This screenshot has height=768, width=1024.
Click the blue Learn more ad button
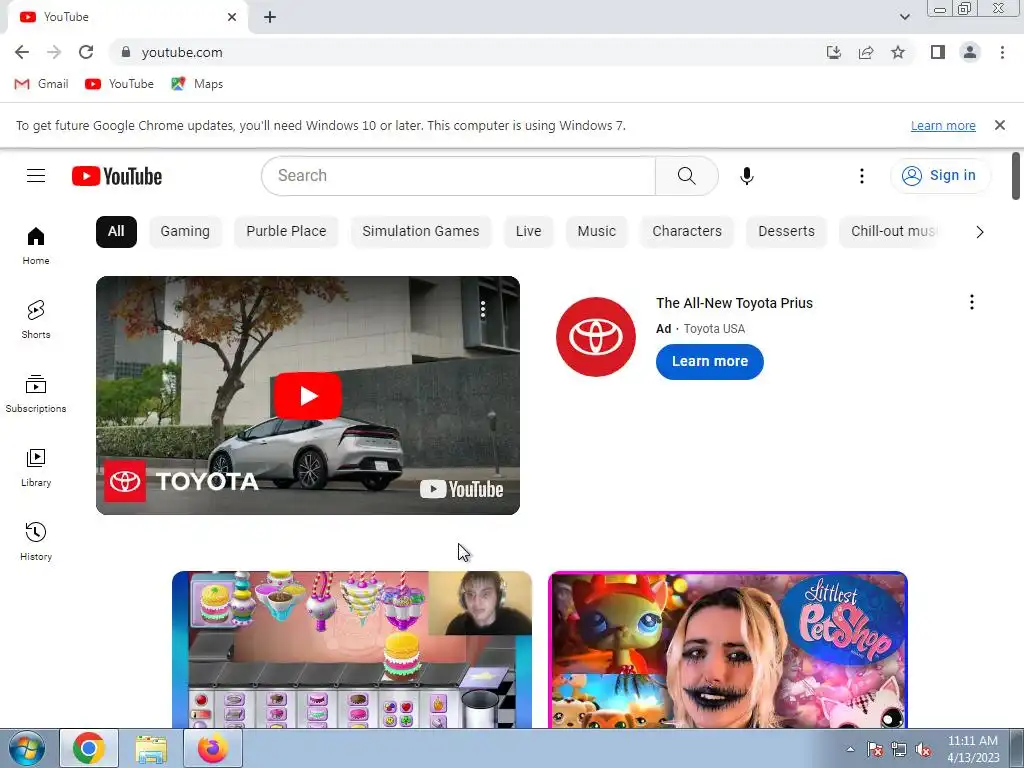click(x=709, y=362)
